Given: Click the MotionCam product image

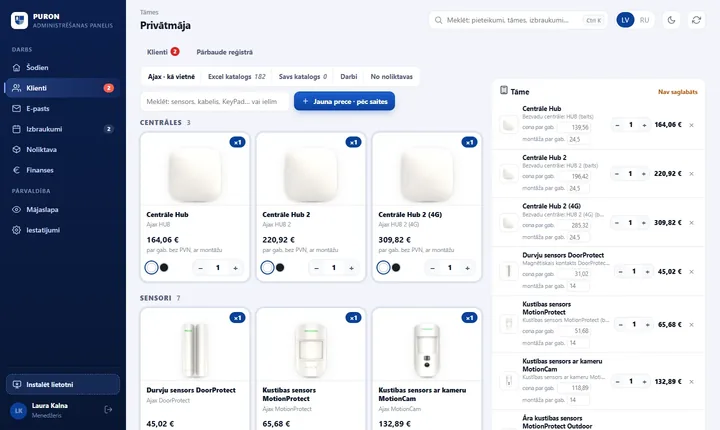Looking at the screenshot, I should [427, 349].
